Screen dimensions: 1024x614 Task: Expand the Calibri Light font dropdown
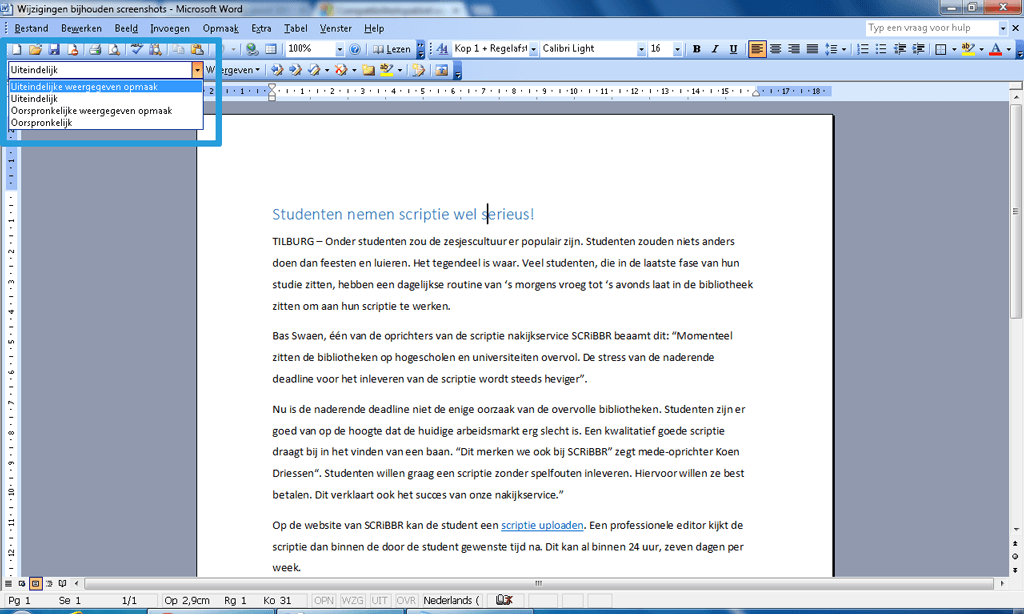pyautogui.click(x=641, y=49)
